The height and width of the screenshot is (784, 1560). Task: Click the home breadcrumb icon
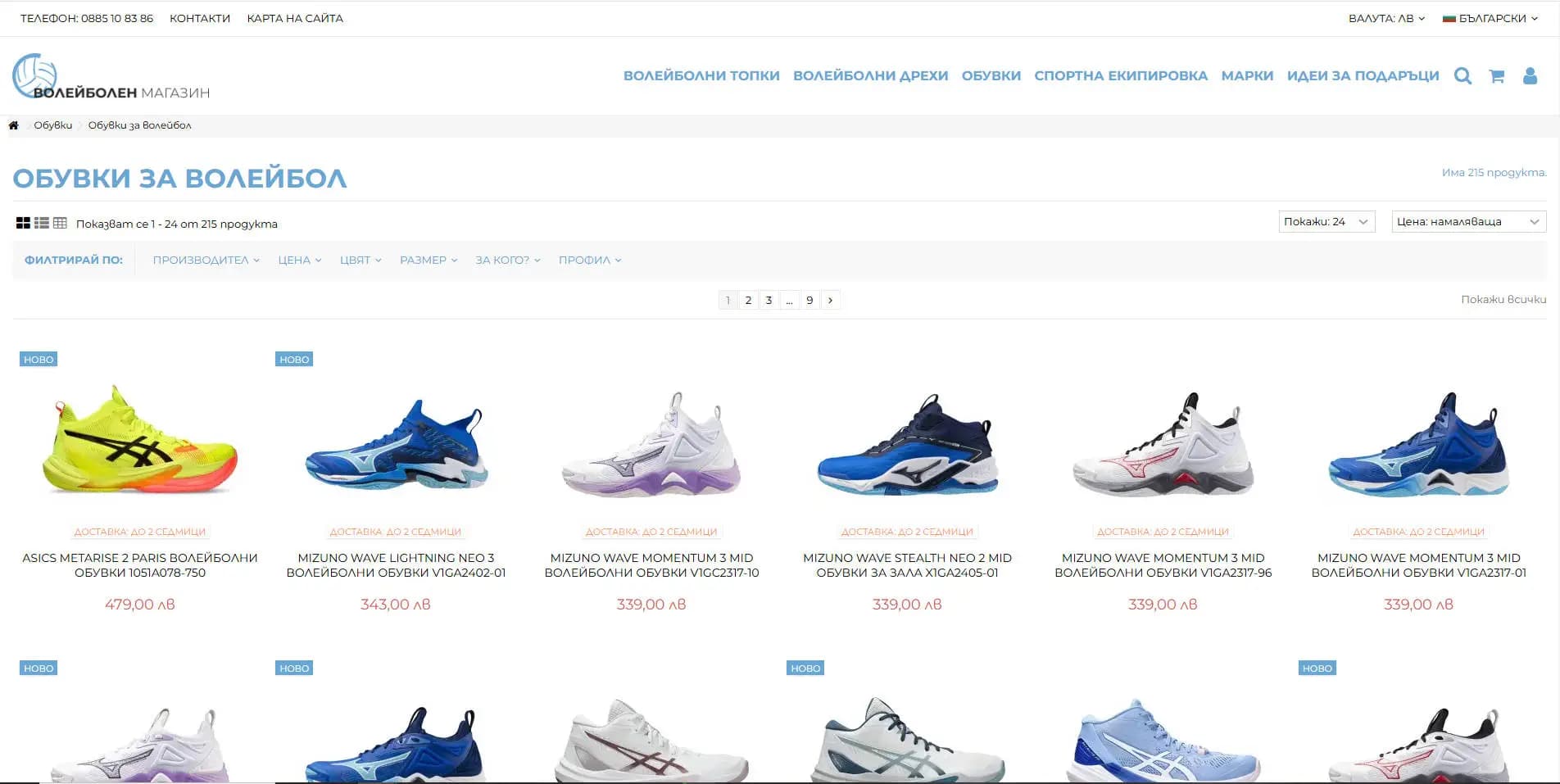[13, 125]
